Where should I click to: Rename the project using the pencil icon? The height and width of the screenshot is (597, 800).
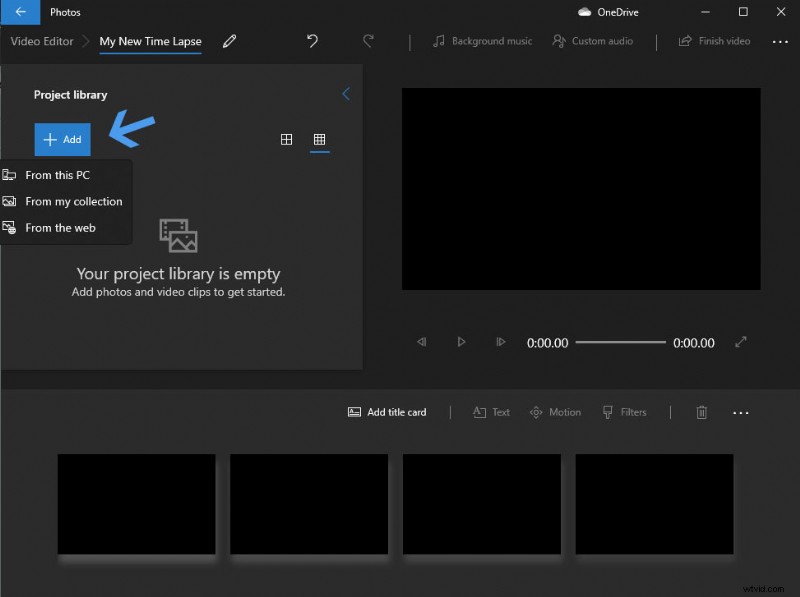pyautogui.click(x=229, y=42)
